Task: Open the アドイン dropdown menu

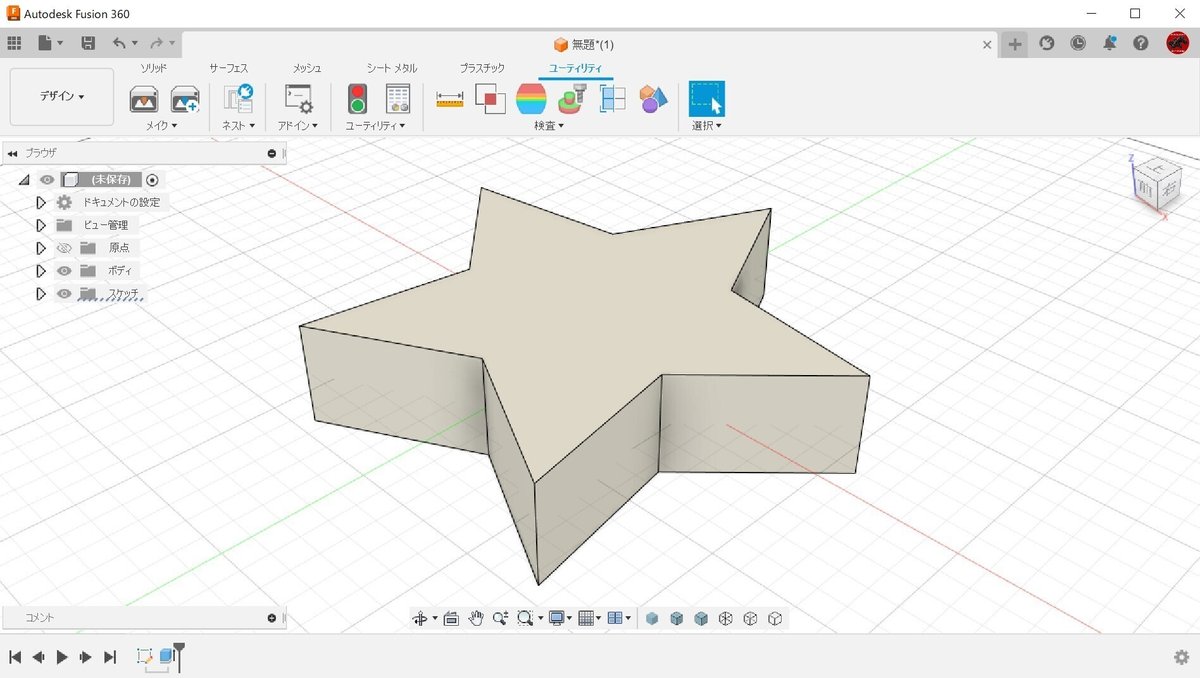Action: [298, 126]
